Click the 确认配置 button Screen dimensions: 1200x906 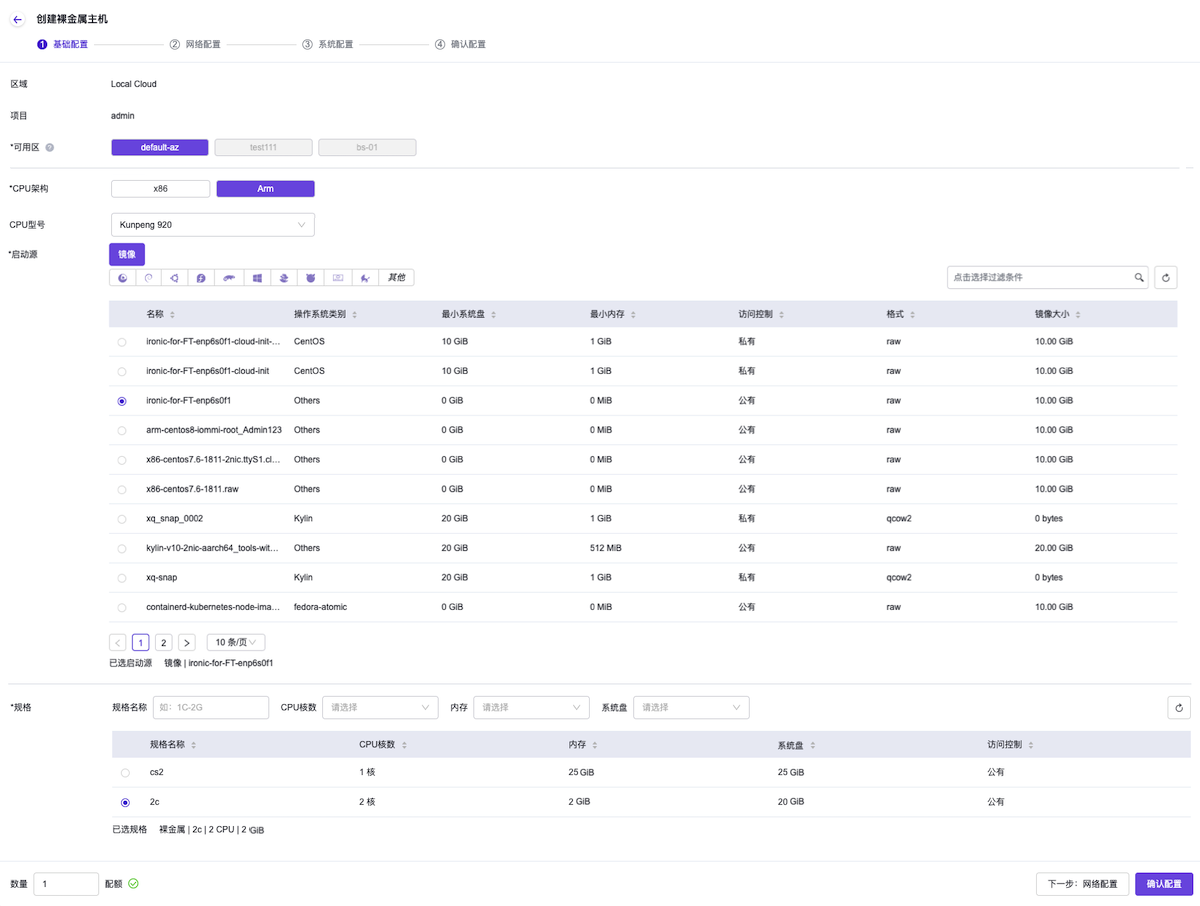(x=1163, y=884)
